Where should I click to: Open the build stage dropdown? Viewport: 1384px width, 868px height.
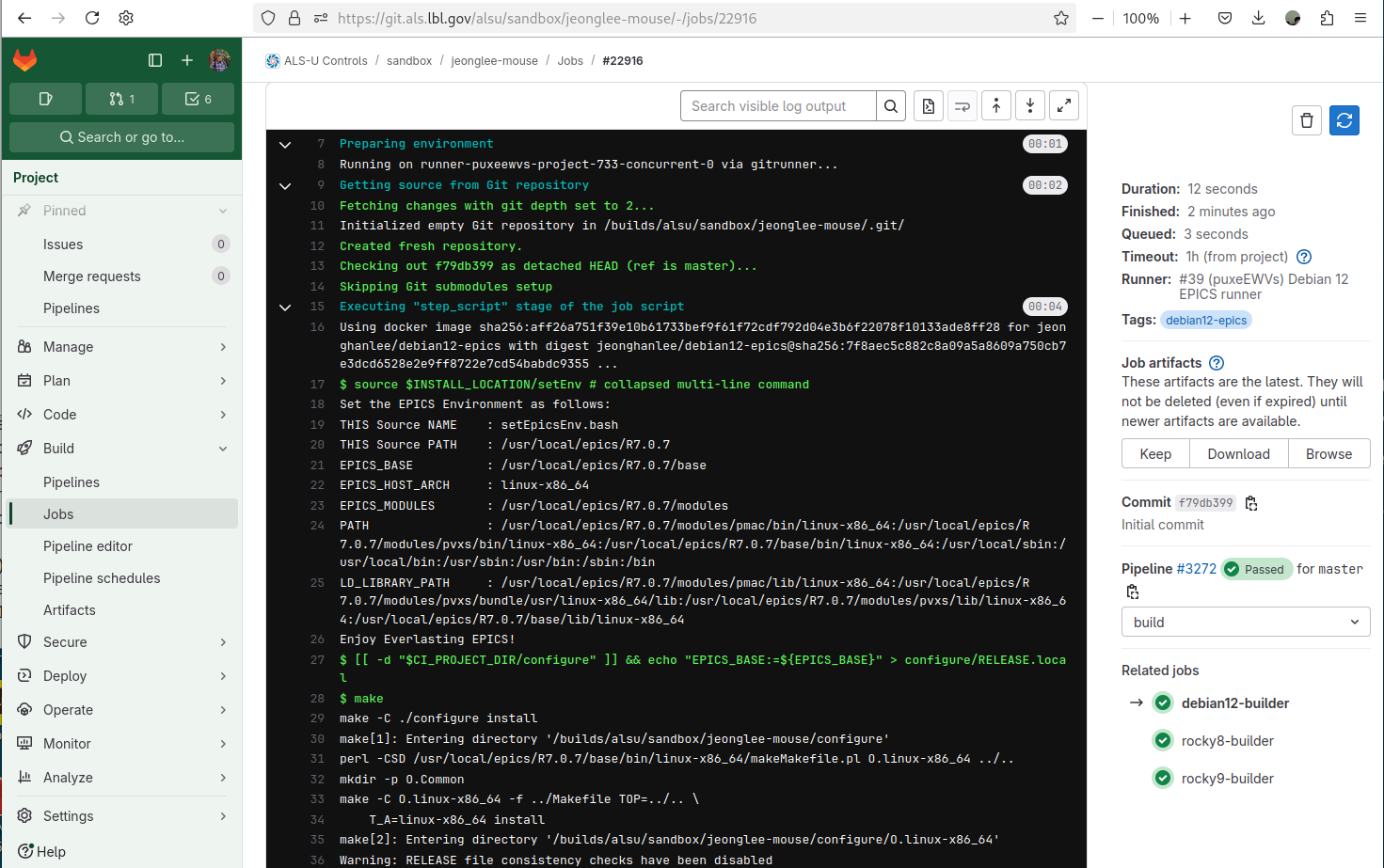[1246, 622]
